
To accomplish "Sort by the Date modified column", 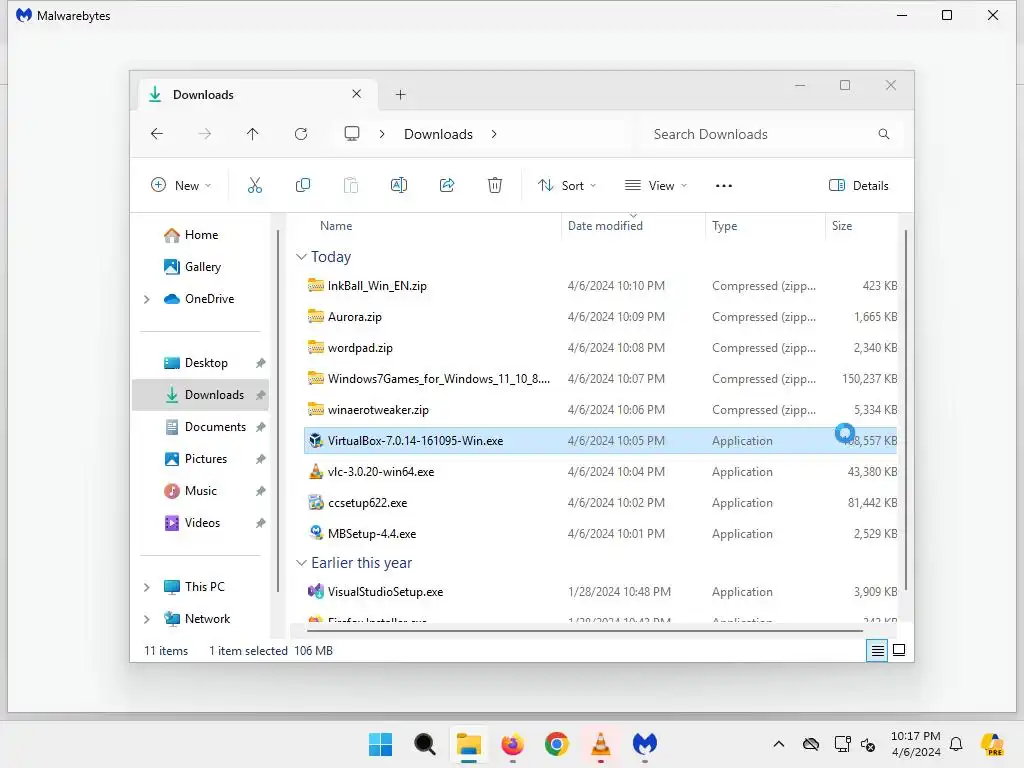I will 605,226.
